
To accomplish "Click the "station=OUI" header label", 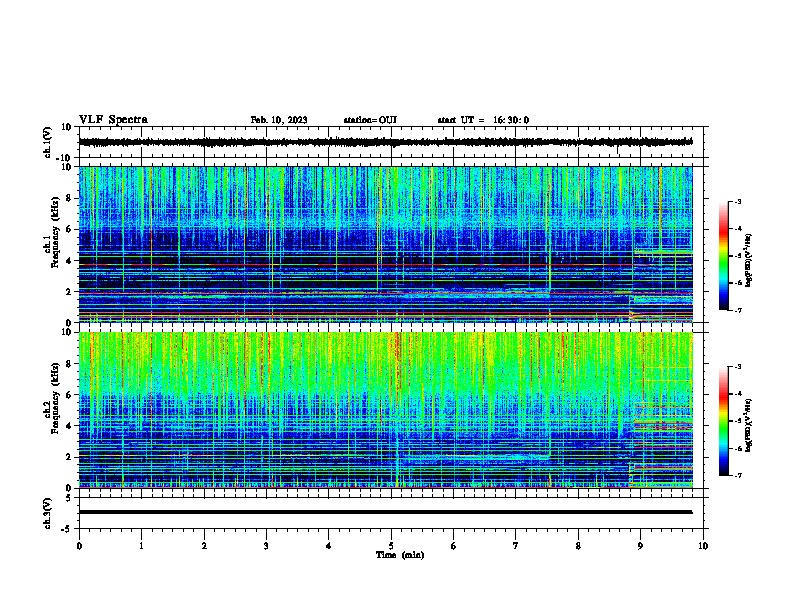I will coord(370,120).
